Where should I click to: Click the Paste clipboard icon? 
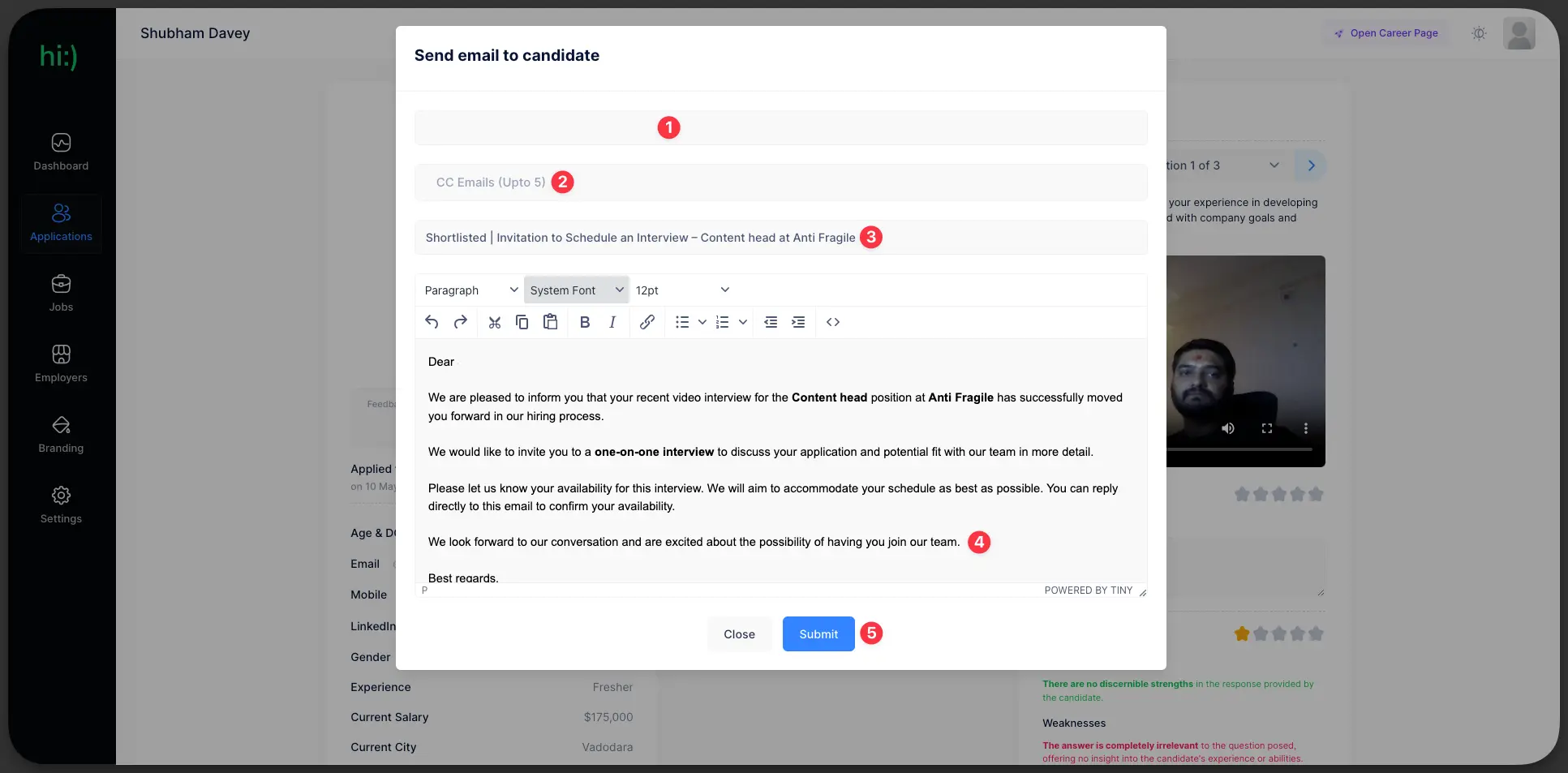pos(551,322)
